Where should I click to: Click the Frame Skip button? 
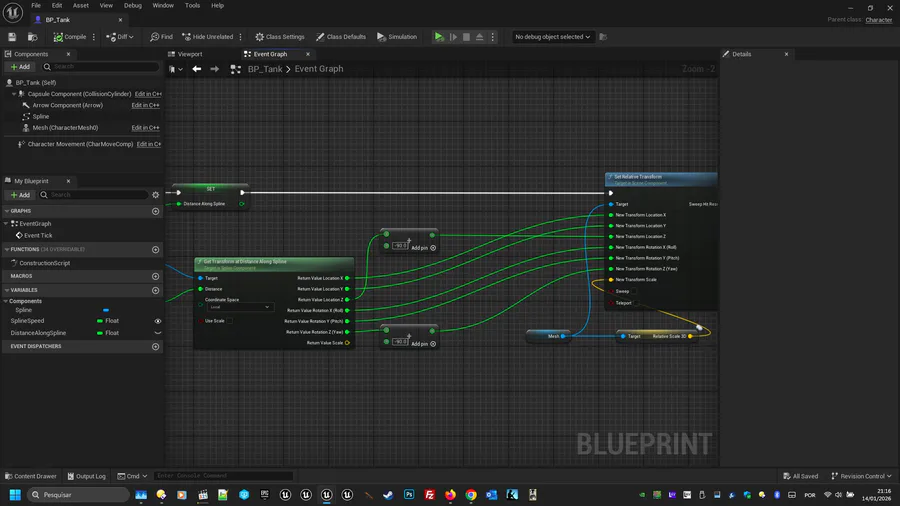(453, 37)
